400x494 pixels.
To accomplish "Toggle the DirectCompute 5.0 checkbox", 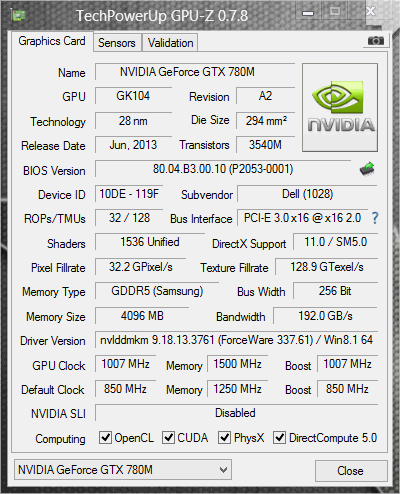I will point(279,437).
